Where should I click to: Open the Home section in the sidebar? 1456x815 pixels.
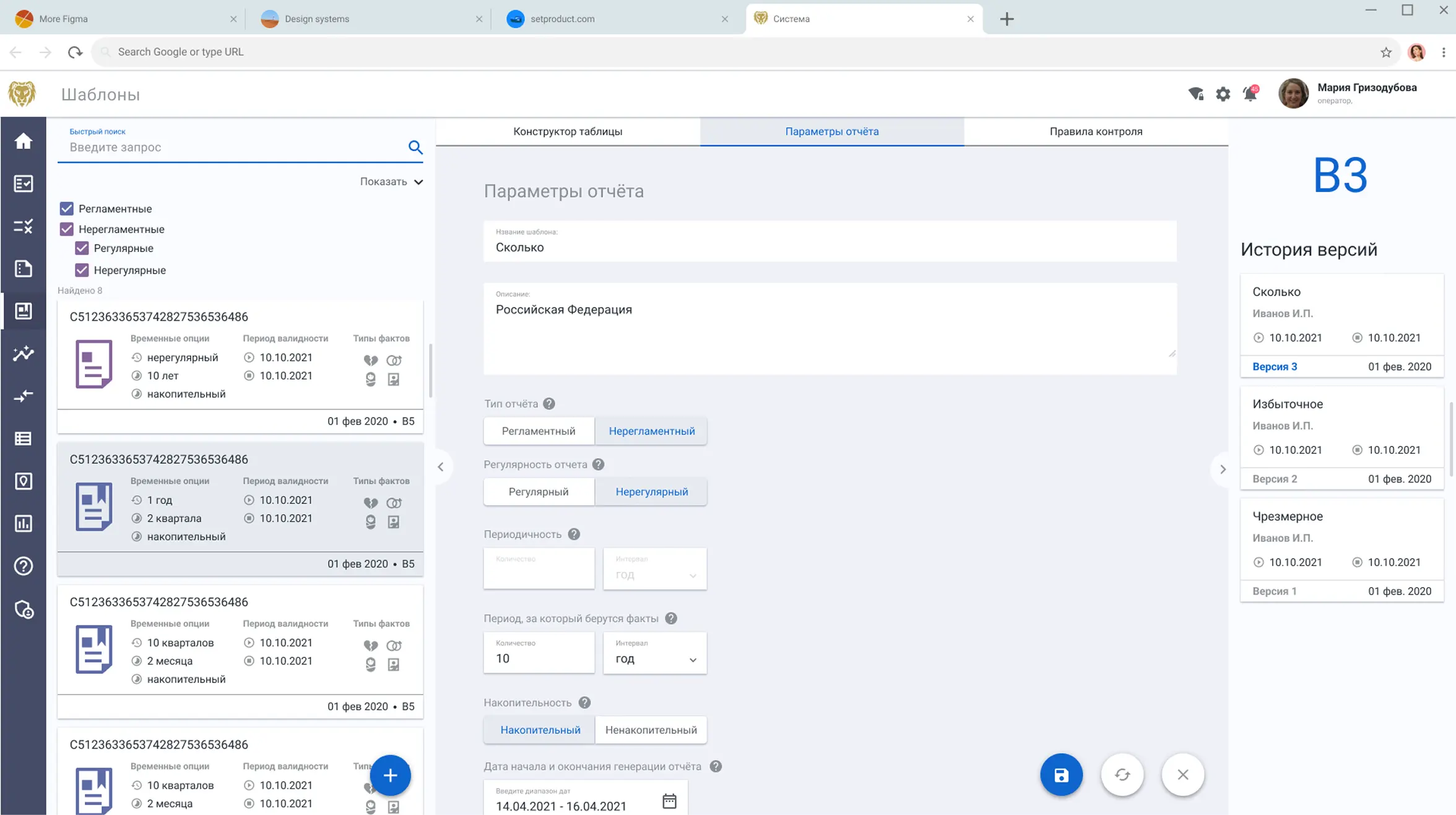[24, 141]
